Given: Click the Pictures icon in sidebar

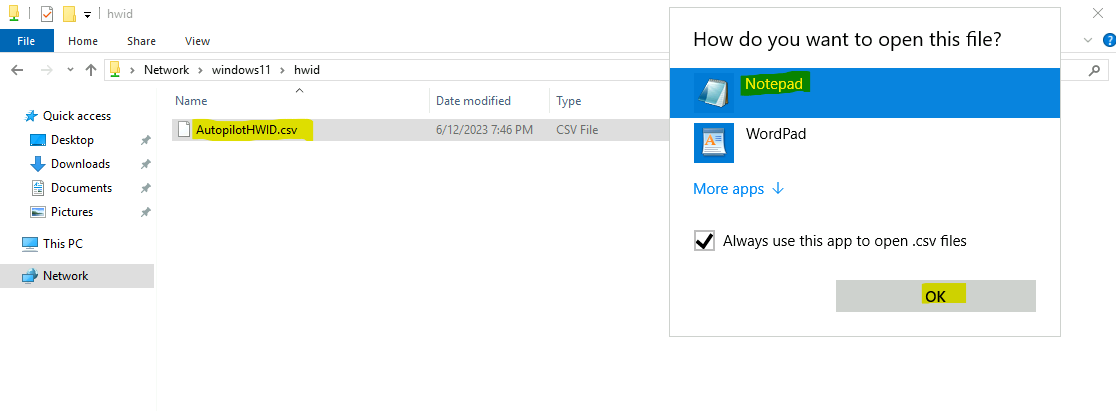Looking at the screenshot, I should [x=38, y=212].
